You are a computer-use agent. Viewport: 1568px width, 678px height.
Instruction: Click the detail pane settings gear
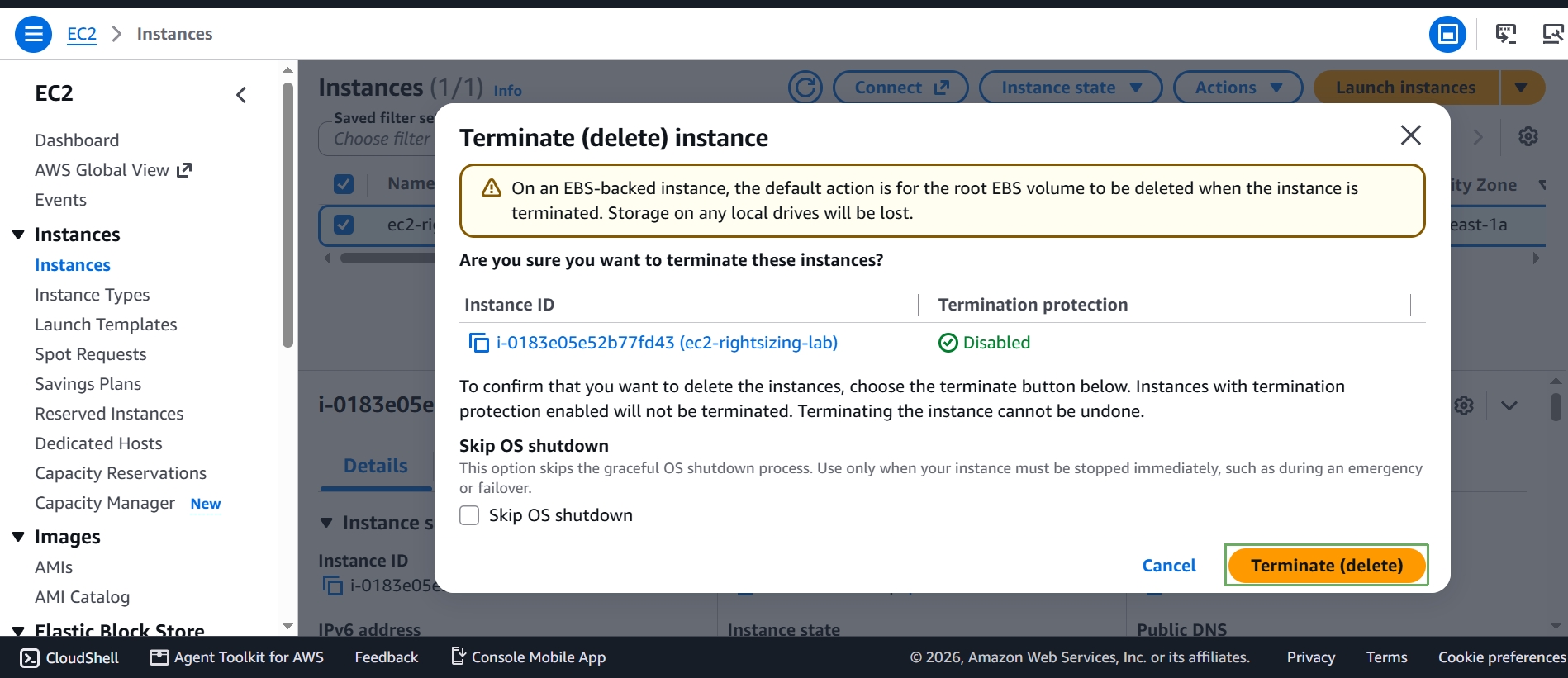click(x=1464, y=405)
